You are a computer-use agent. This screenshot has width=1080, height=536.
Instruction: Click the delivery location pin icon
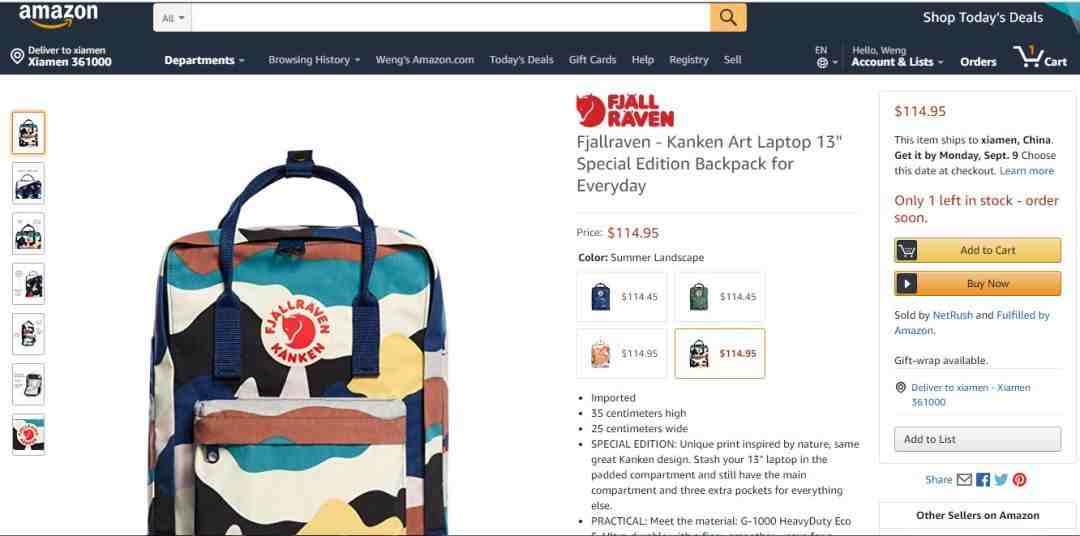coord(17,56)
